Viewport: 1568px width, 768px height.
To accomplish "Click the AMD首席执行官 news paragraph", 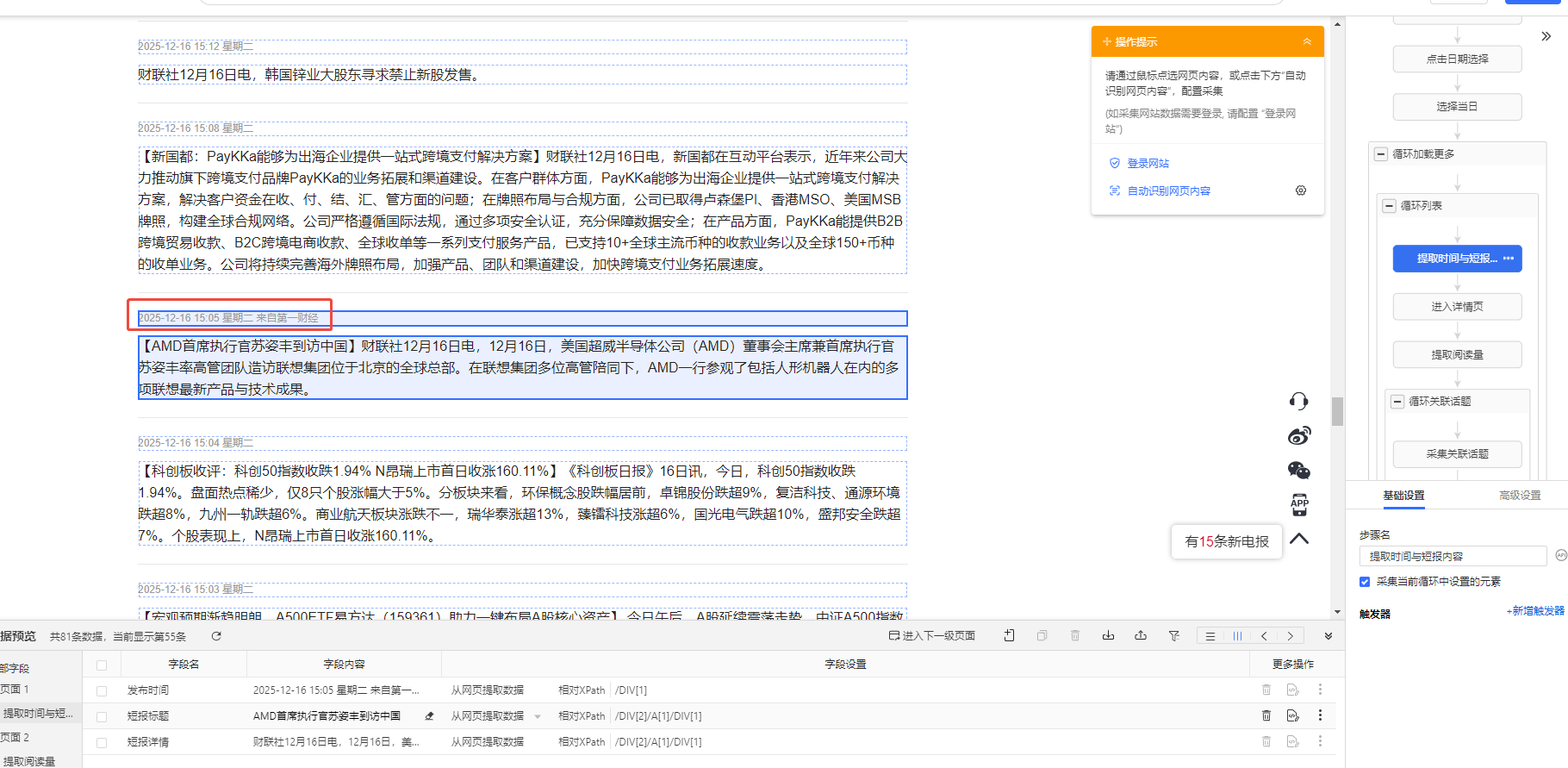I will pos(522,368).
